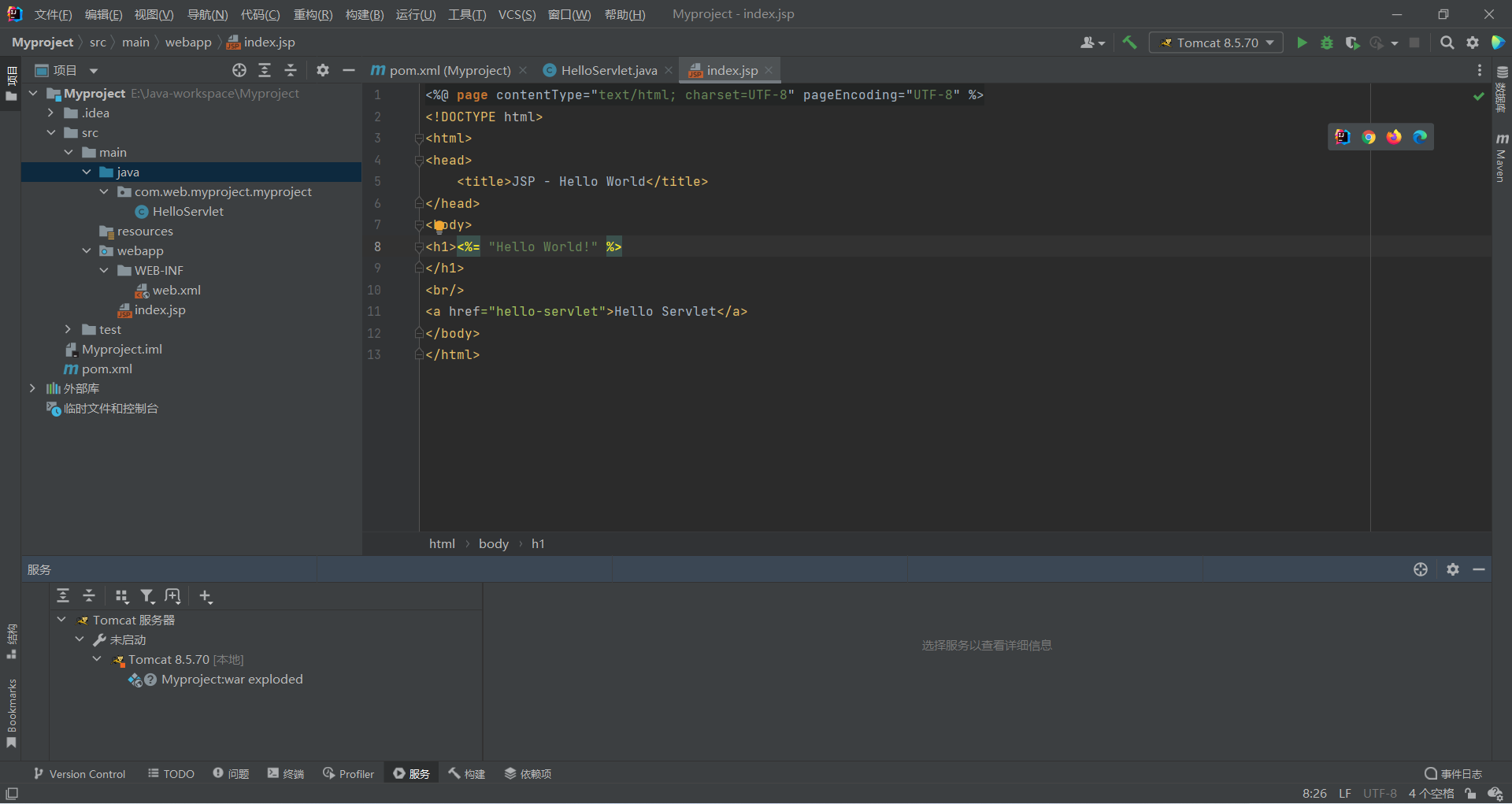Click the body breadcrumb below editor

tap(494, 543)
